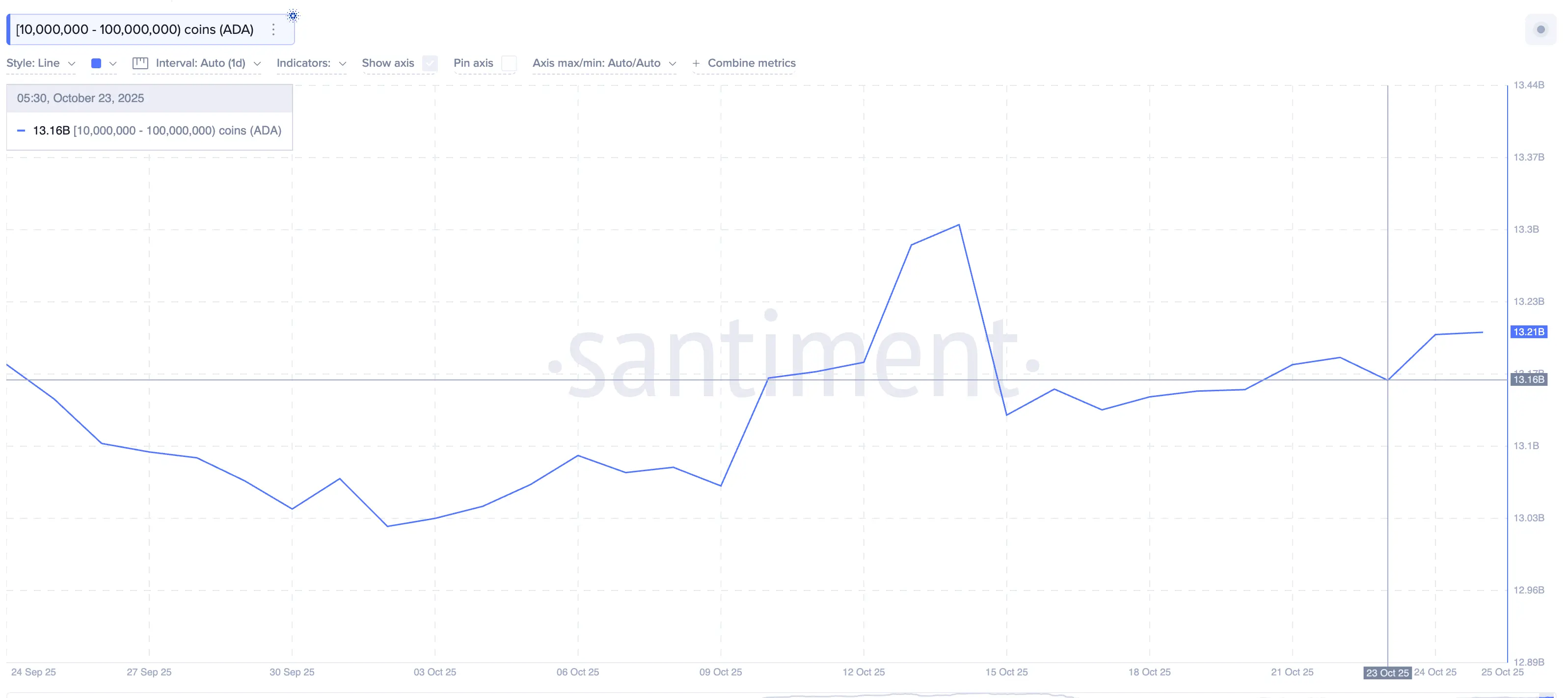Image resolution: width=1568 pixels, height=698 pixels.
Task: Click the round gray icon at top right
Action: 1541,29
